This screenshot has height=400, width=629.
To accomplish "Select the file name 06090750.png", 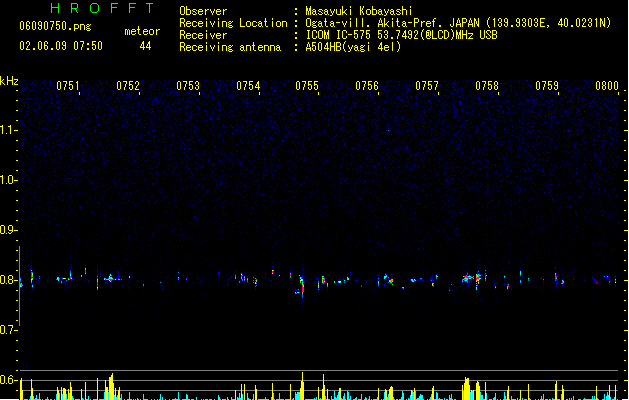I will 55,26.
